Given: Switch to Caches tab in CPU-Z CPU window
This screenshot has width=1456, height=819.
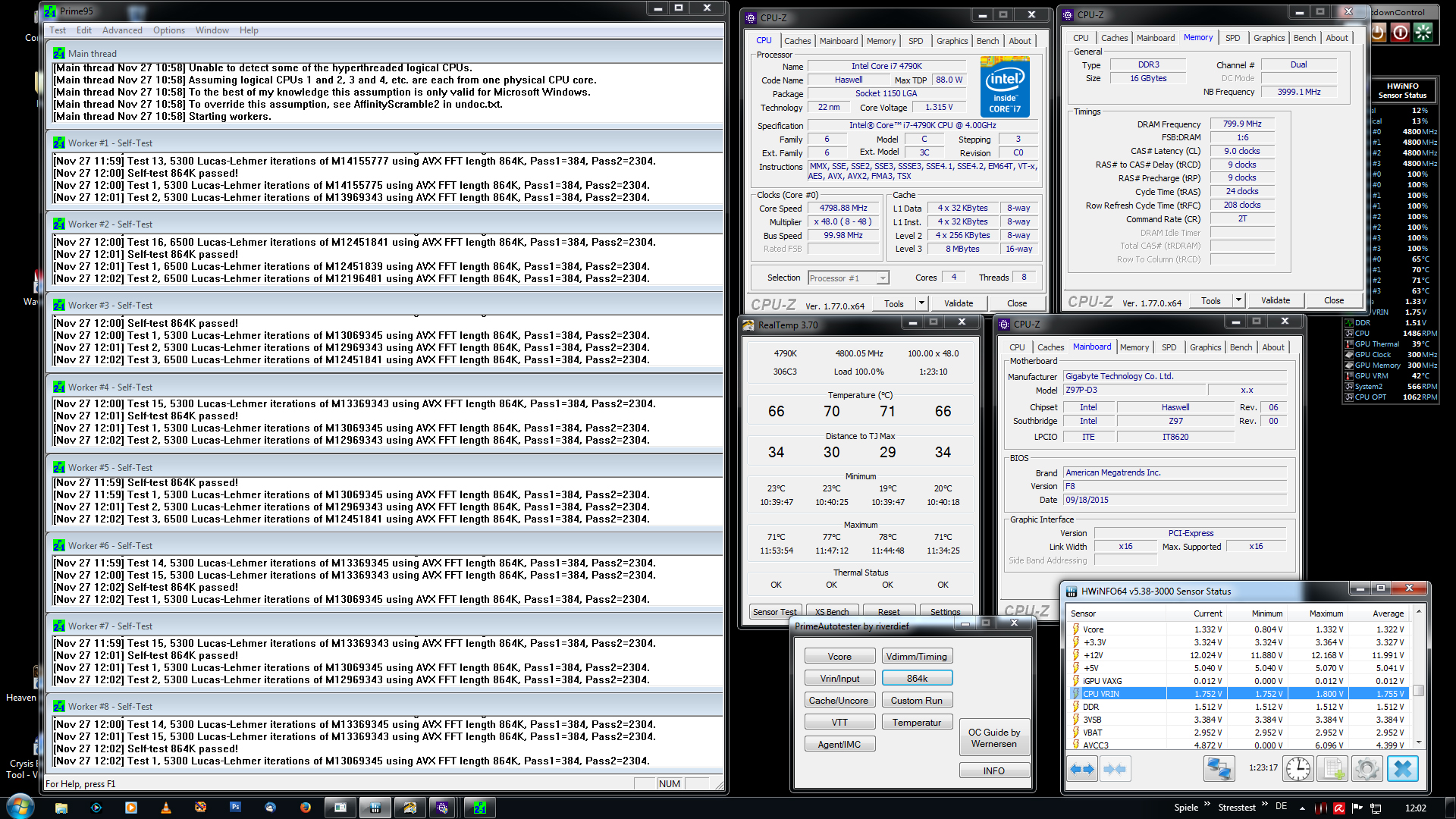Looking at the screenshot, I should 797,41.
